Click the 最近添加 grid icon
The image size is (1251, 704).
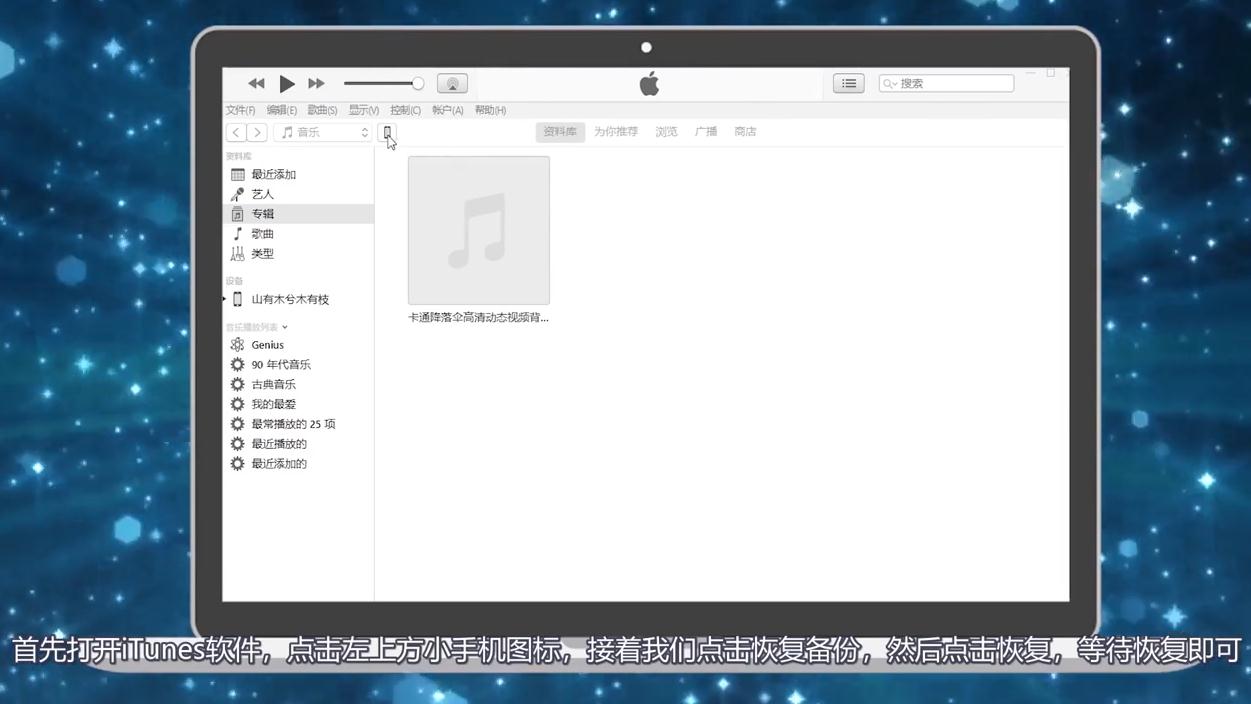point(237,174)
